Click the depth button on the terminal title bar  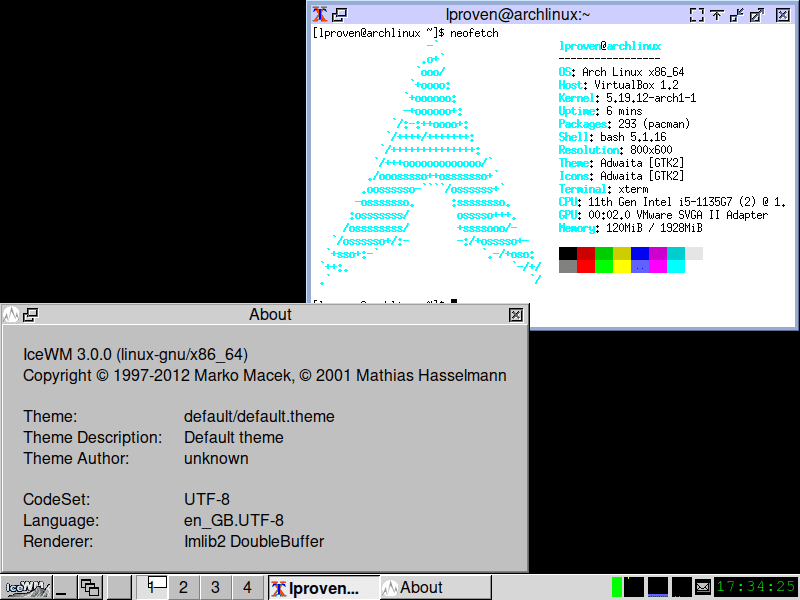tap(339, 14)
